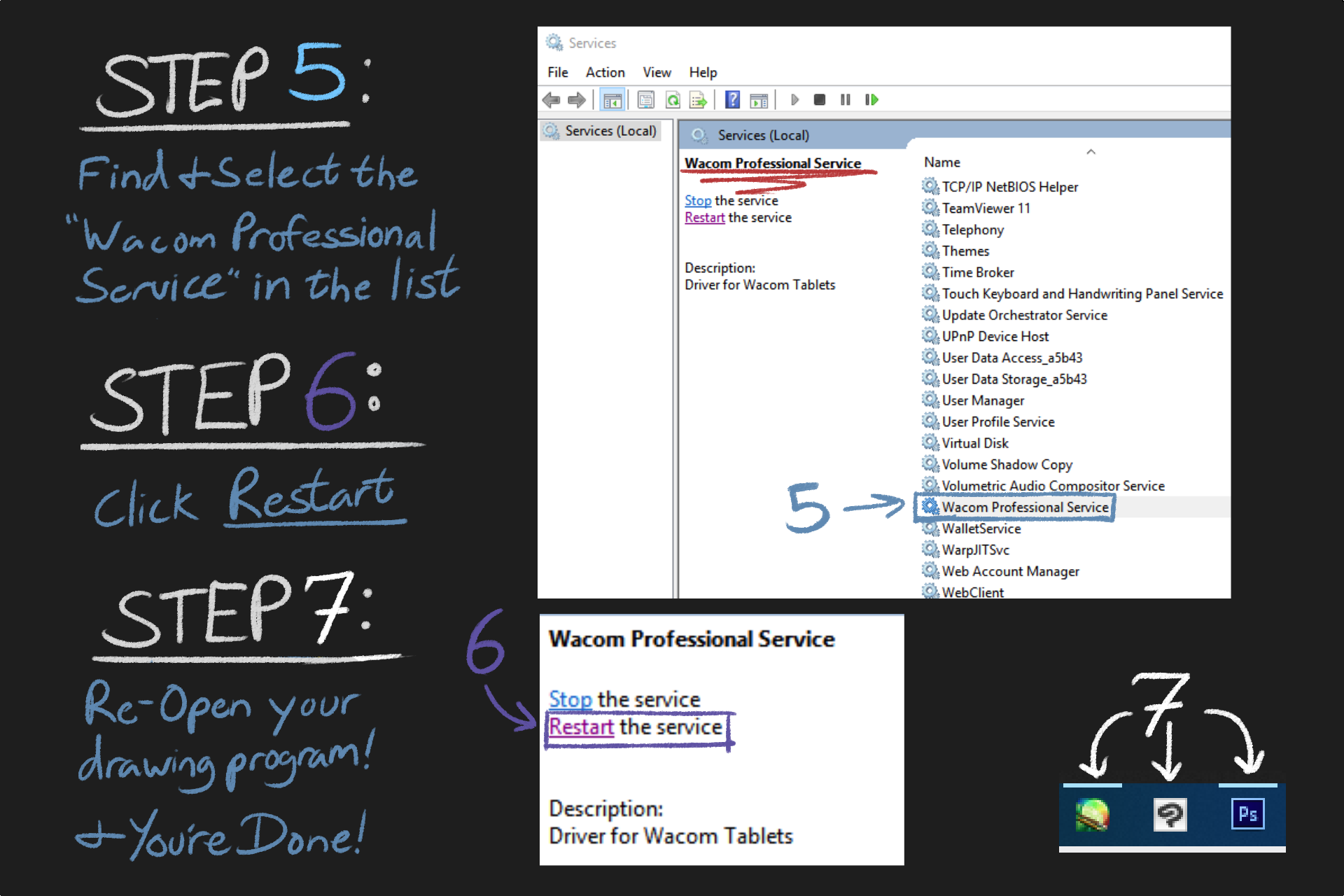Image resolution: width=1344 pixels, height=896 pixels.
Task: Click the Photoshop taskbar icon
Action: 1247,815
